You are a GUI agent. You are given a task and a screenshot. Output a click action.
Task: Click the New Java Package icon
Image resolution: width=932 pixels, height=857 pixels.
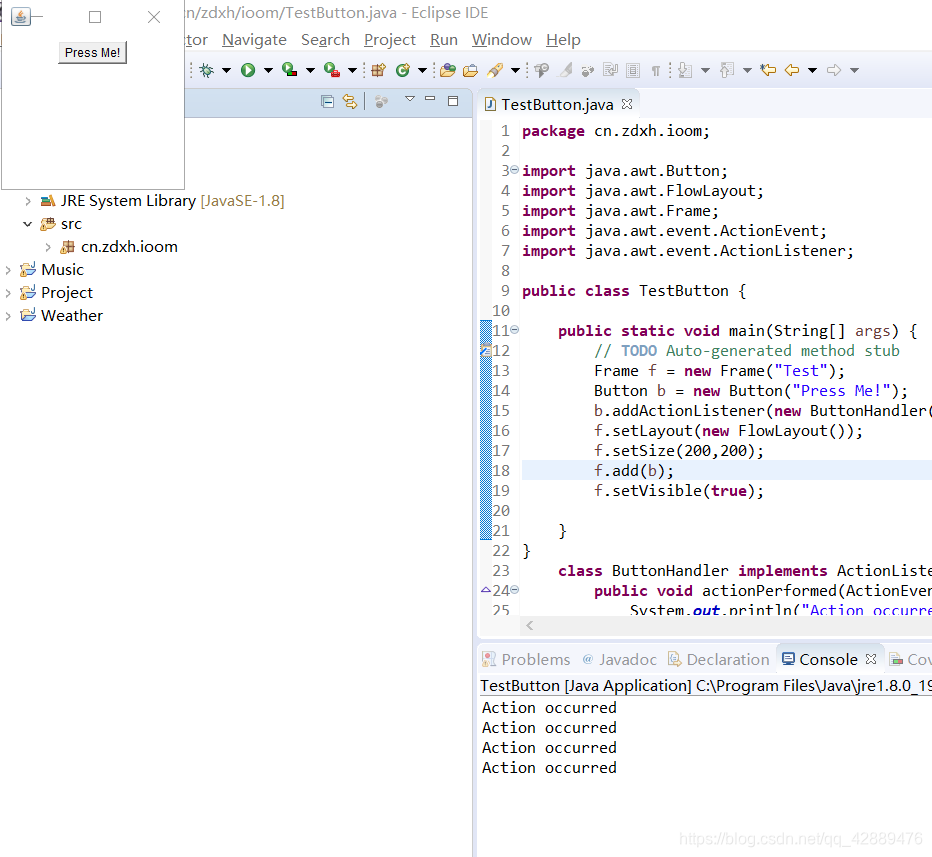click(378, 70)
